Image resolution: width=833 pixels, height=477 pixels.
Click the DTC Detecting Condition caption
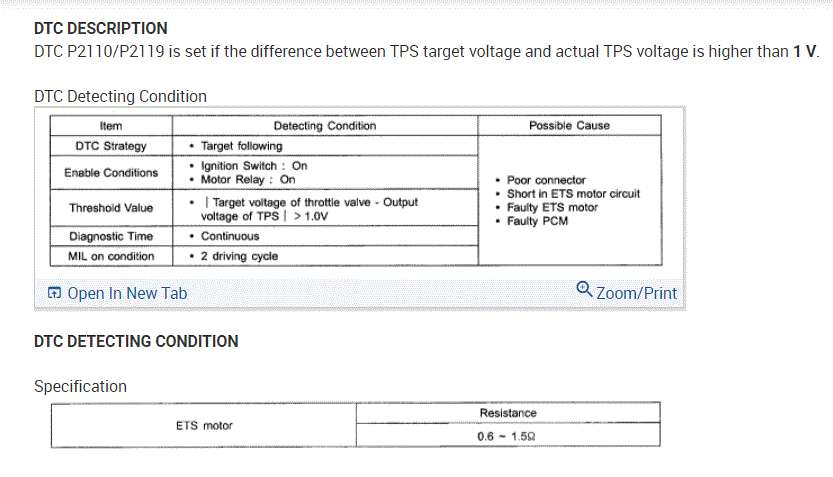(x=120, y=96)
